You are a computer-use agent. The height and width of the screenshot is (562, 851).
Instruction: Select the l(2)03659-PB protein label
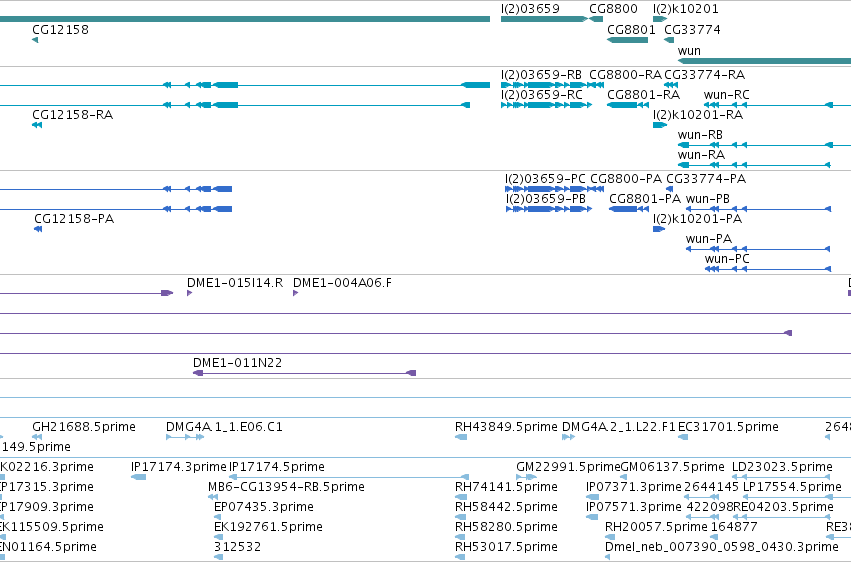tap(546, 199)
